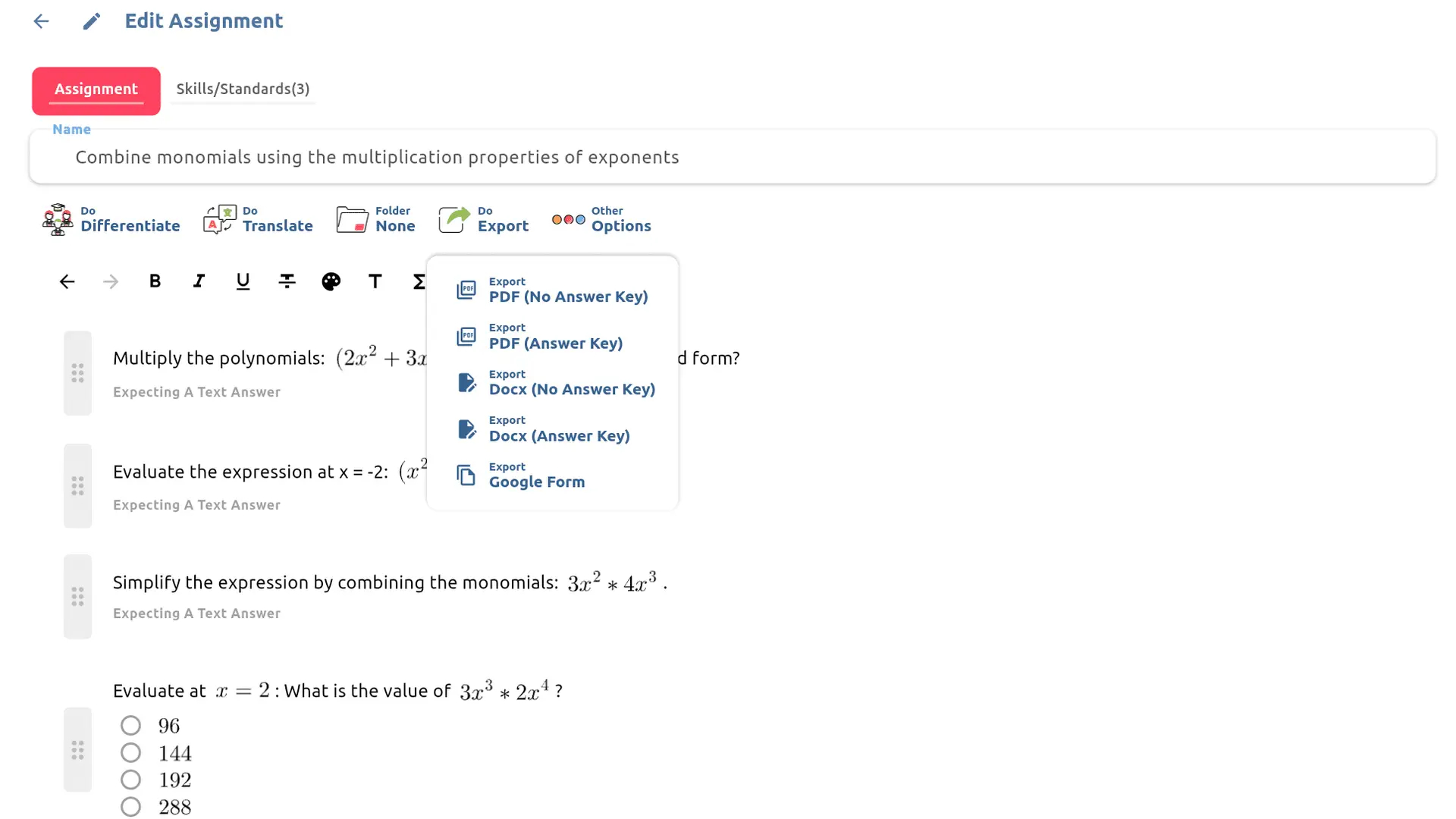Apply strikethrough formatting
The width and height of the screenshot is (1456, 819).
coord(287,281)
